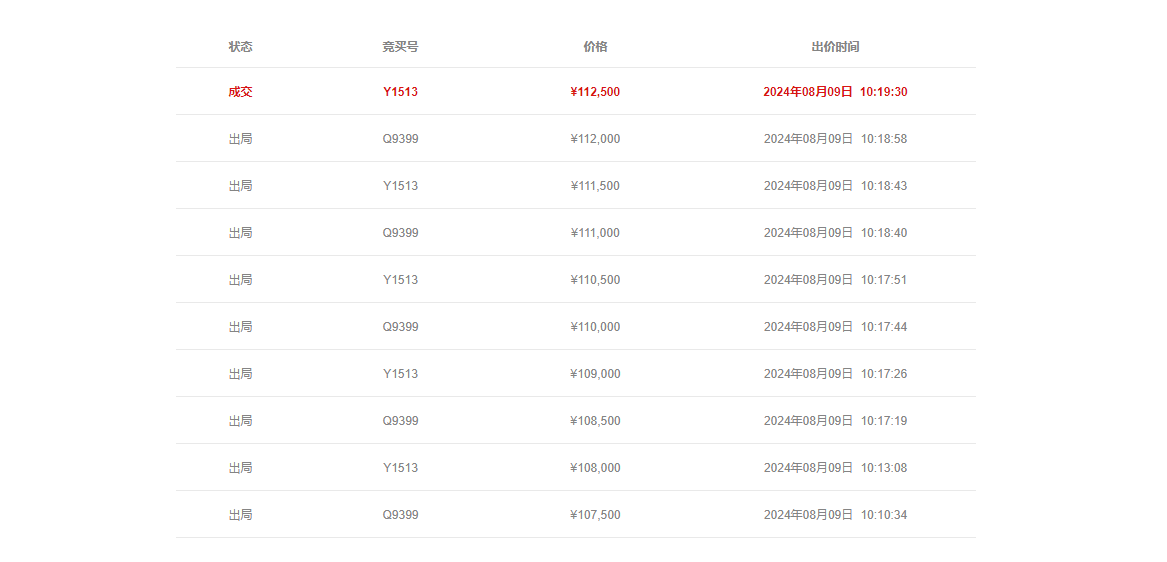Click the ¥109,000 bid price
The width and height of the screenshot is (1167, 562).
click(x=595, y=373)
